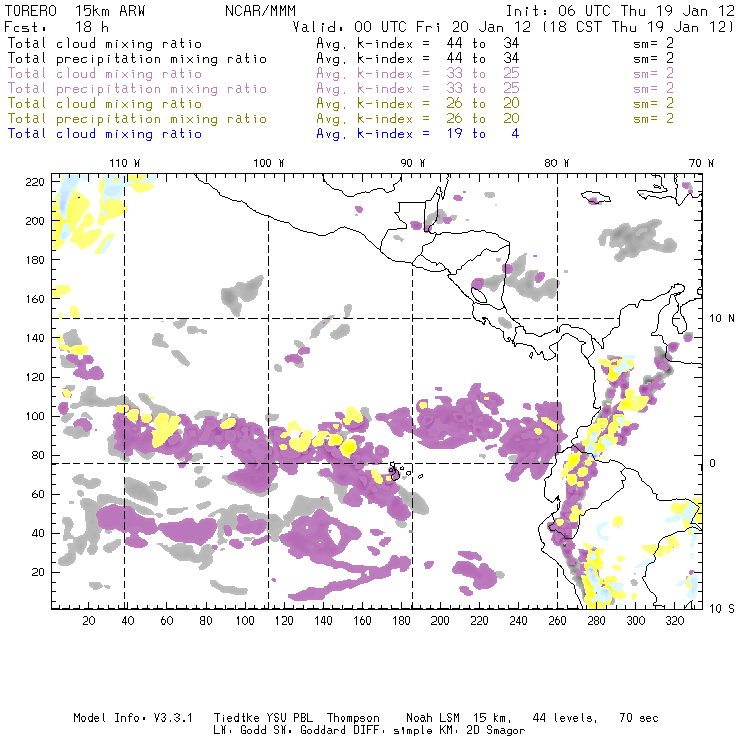The width and height of the screenshot is (740, 740).
Task: Click the '70 sec' text
Action: (639, 718)
